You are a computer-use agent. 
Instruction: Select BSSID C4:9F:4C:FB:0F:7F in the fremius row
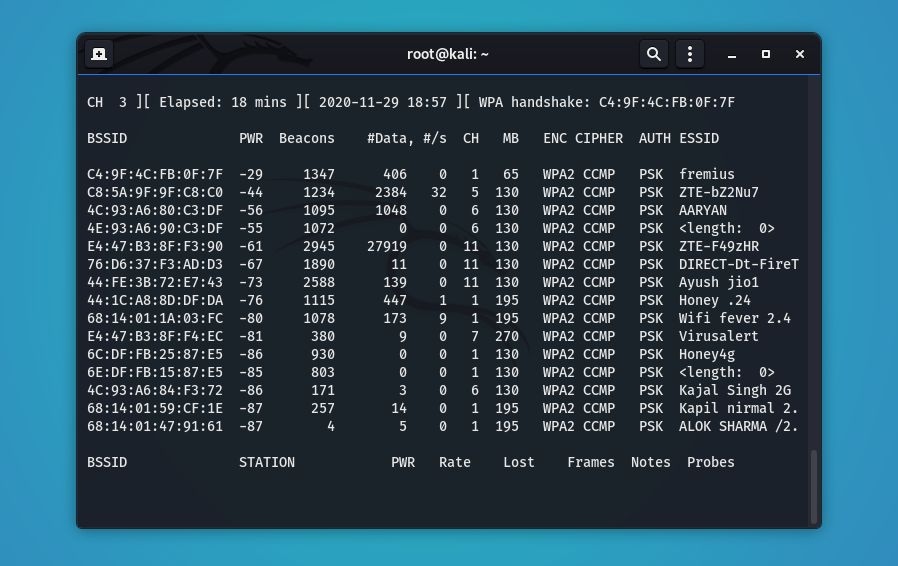pyautogui.click(x=155, y=174)
